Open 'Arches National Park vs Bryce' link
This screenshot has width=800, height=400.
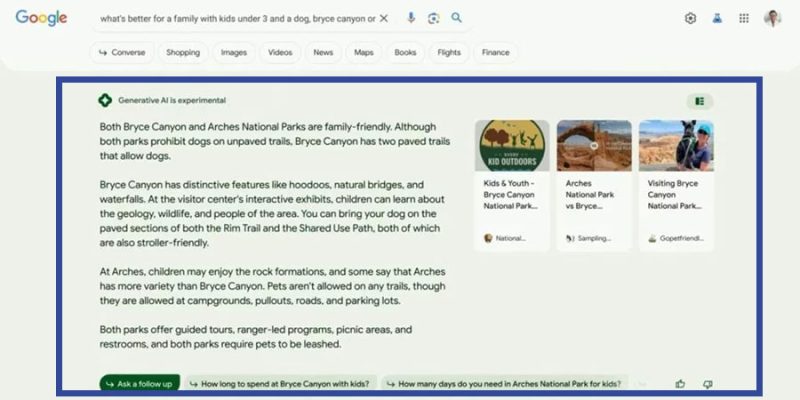click(590, 194)
